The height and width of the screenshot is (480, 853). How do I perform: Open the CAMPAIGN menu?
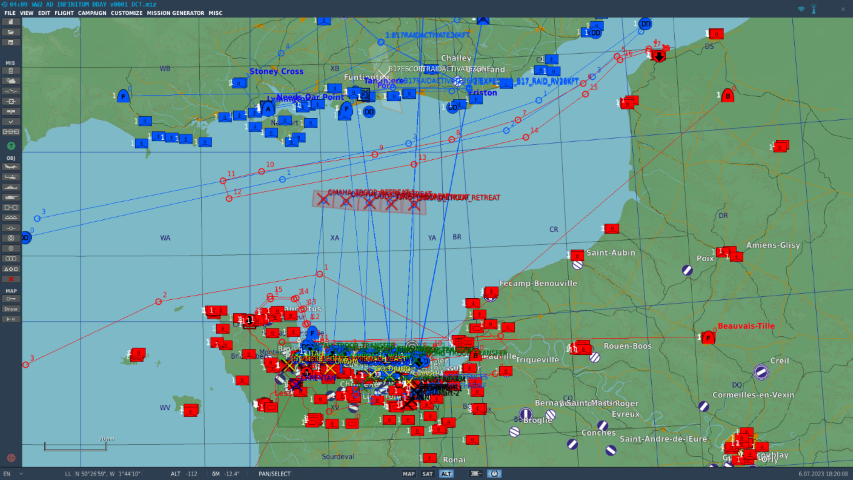click(x=92, y=13)
